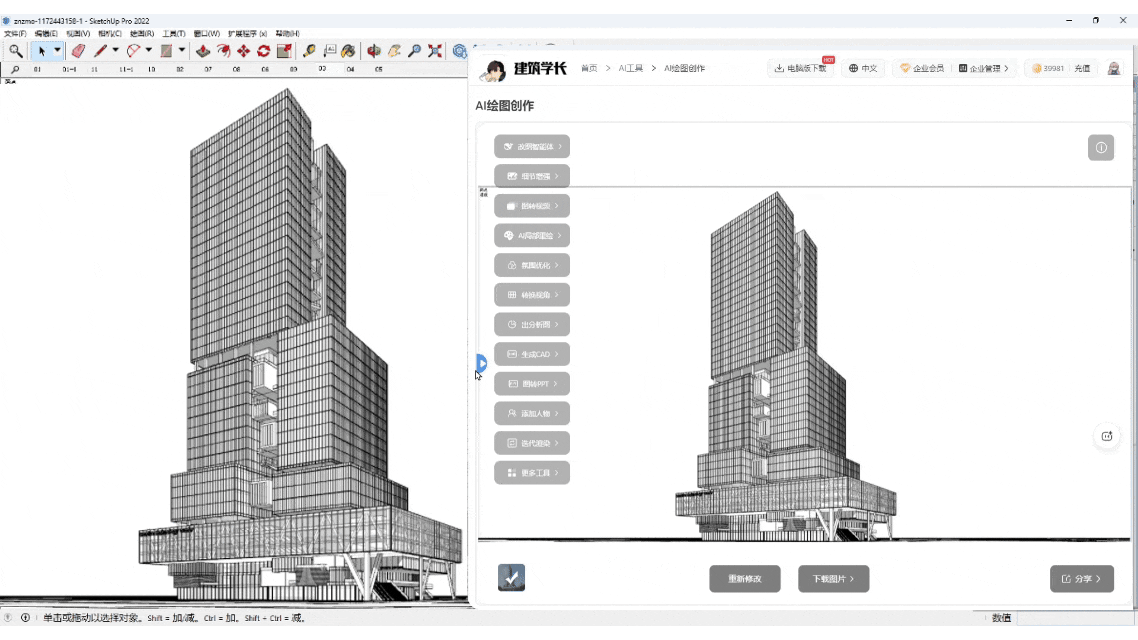Click the 数值 measurements input box
This screenshot has width=1138, height=640.
click(1074, 618)
